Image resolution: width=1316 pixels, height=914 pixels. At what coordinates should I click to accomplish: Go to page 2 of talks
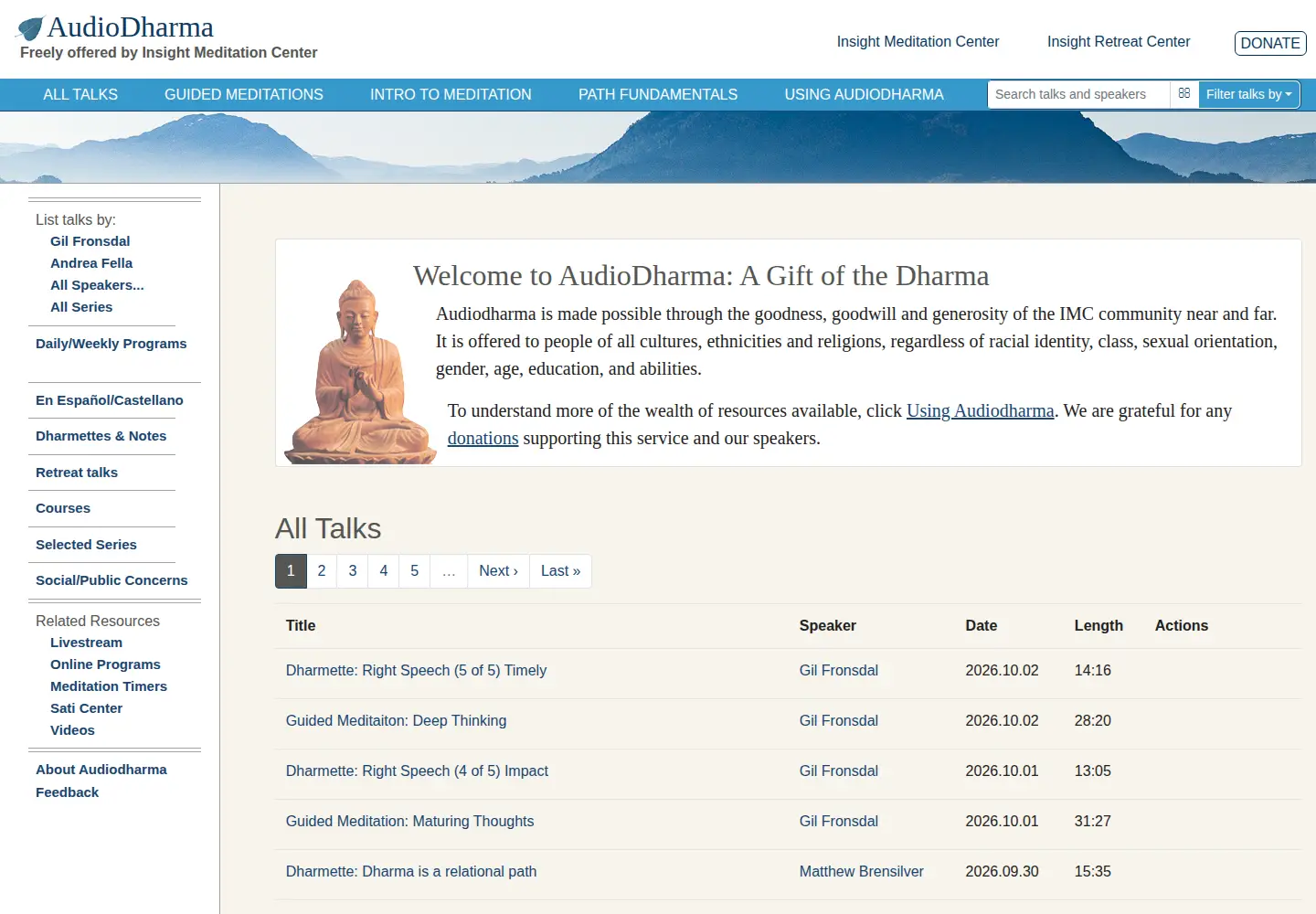point(322,571)
